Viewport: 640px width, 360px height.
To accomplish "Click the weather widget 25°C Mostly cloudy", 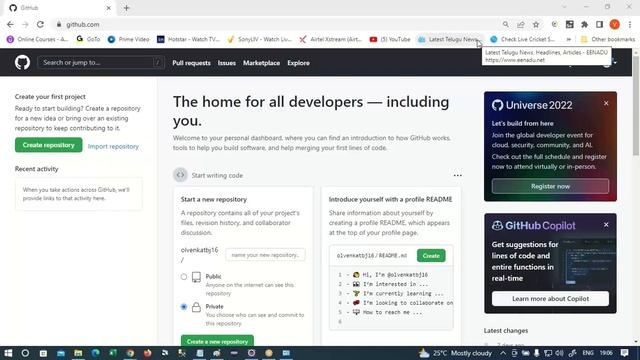I will (456, 353).
